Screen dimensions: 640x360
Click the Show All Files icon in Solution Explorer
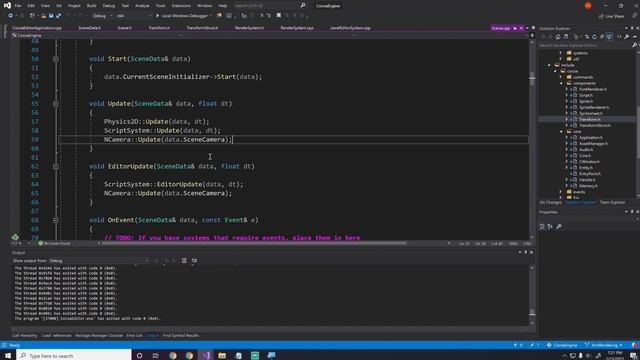coord(609,37)
